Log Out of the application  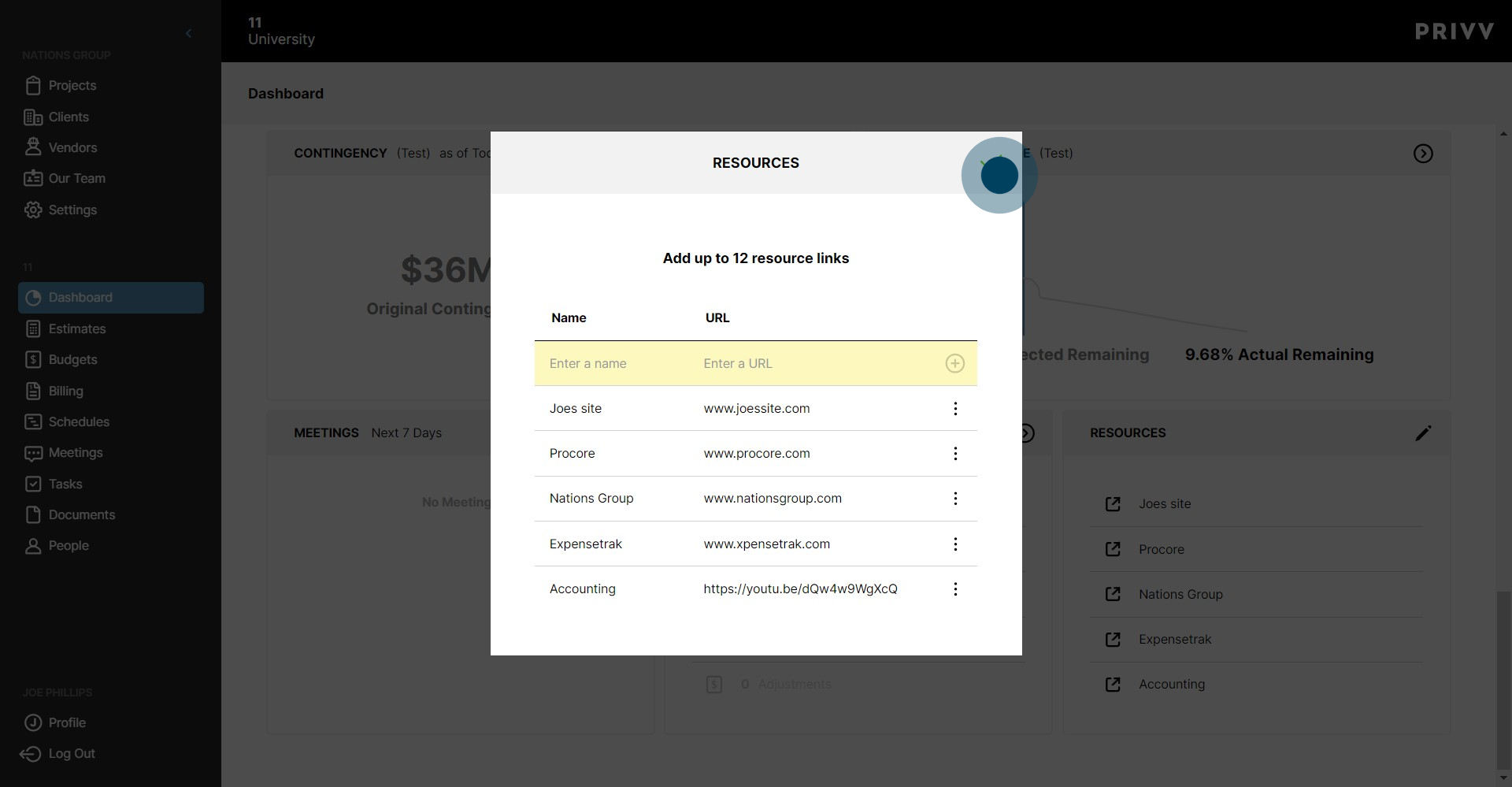(72, 754)
